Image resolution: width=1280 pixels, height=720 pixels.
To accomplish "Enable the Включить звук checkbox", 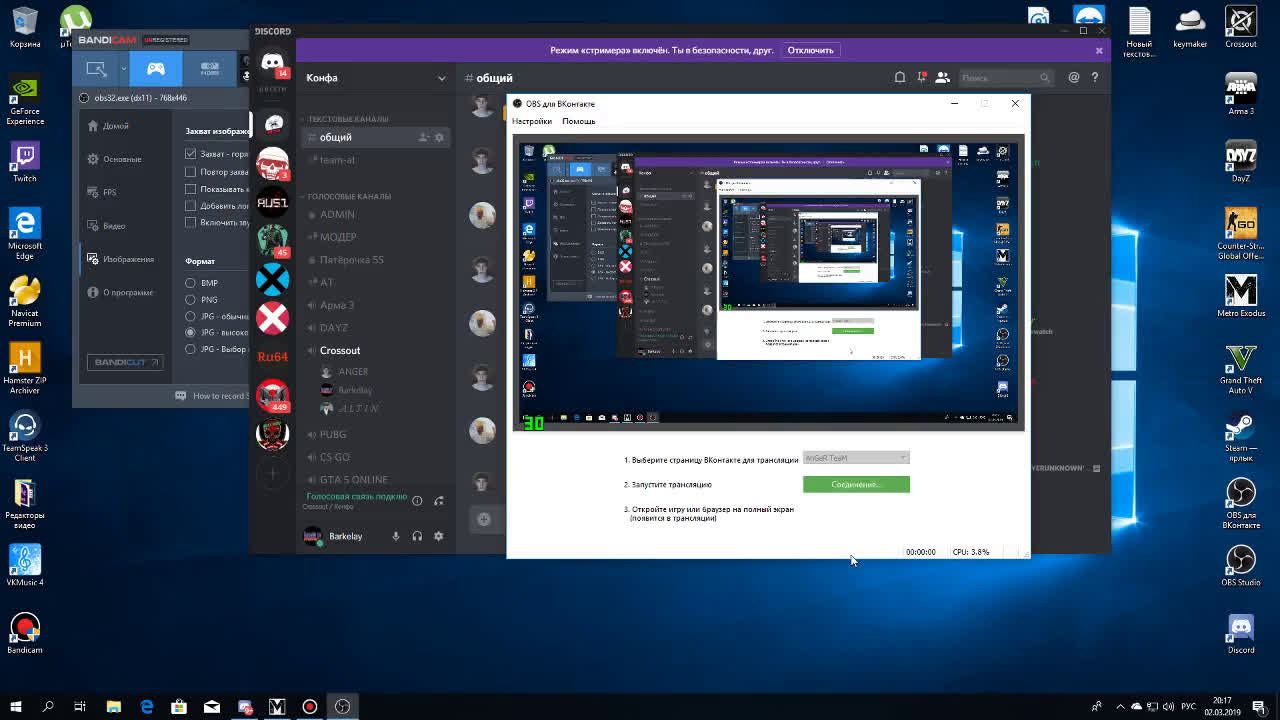I will pyautogui.click(x=191, y=222).
